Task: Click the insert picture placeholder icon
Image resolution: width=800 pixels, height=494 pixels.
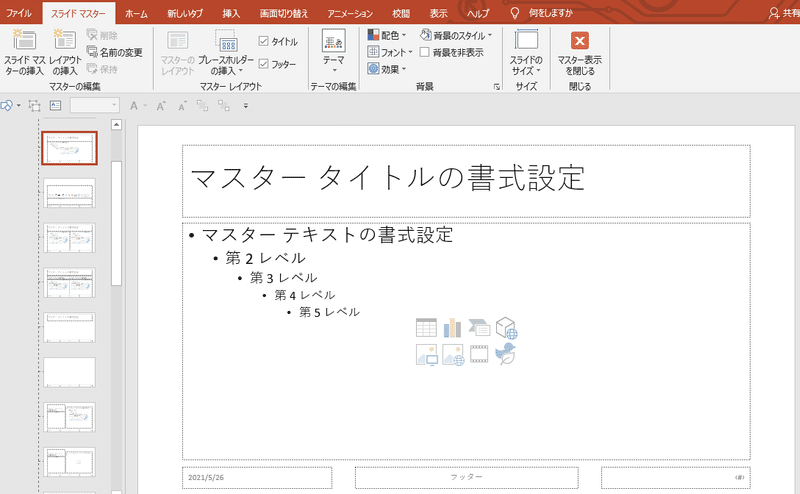Action: [x=427, y=355]
